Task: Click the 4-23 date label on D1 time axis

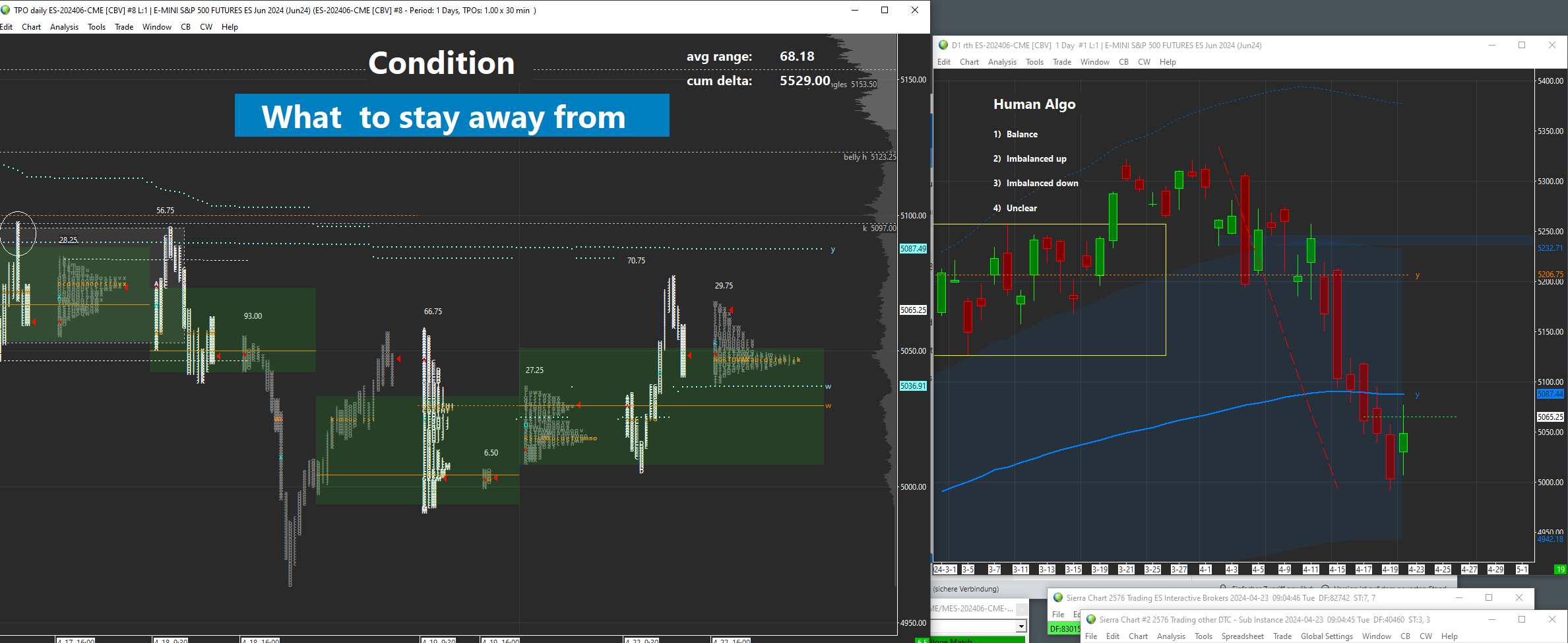Action: 1416,569
